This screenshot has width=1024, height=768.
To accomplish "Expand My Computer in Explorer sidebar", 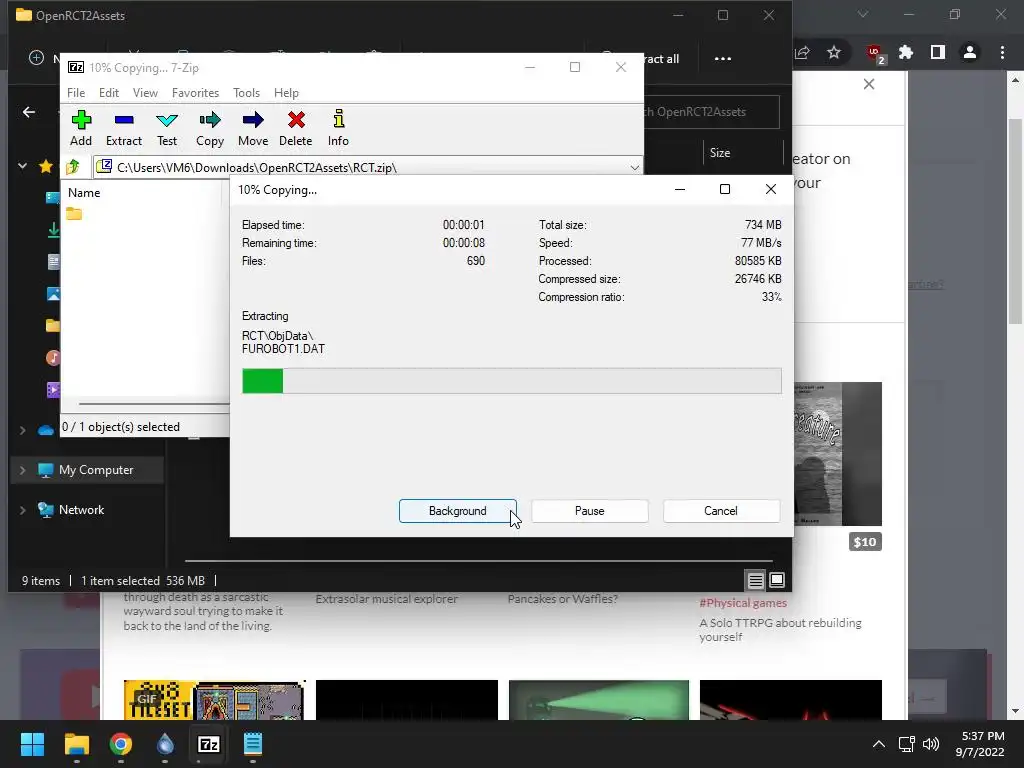I will pyautogui.click(x=22, y=470).
